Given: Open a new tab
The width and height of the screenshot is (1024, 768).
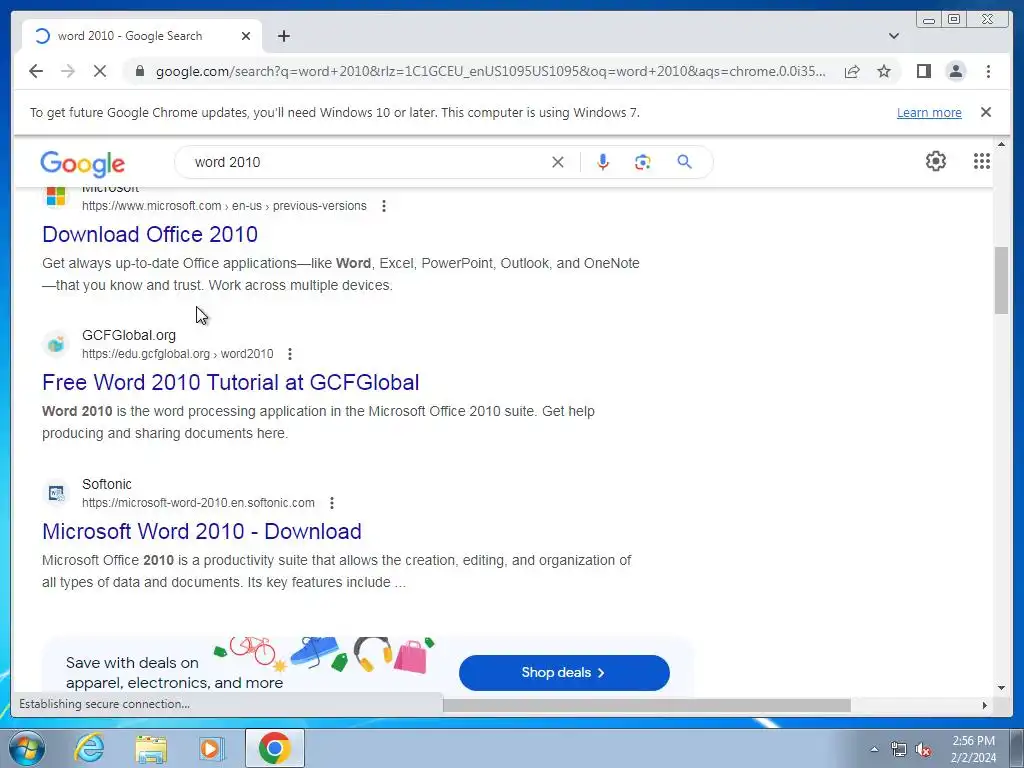Looking at the screenshot, I should pos(283,36).
